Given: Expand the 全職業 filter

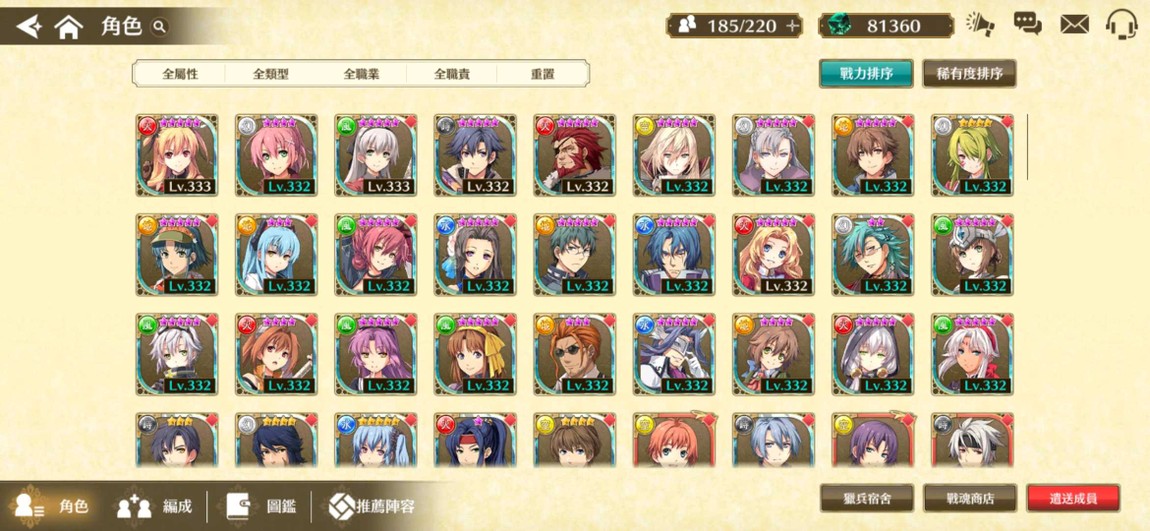Looking at the screenshot, I should pos(362,74).
